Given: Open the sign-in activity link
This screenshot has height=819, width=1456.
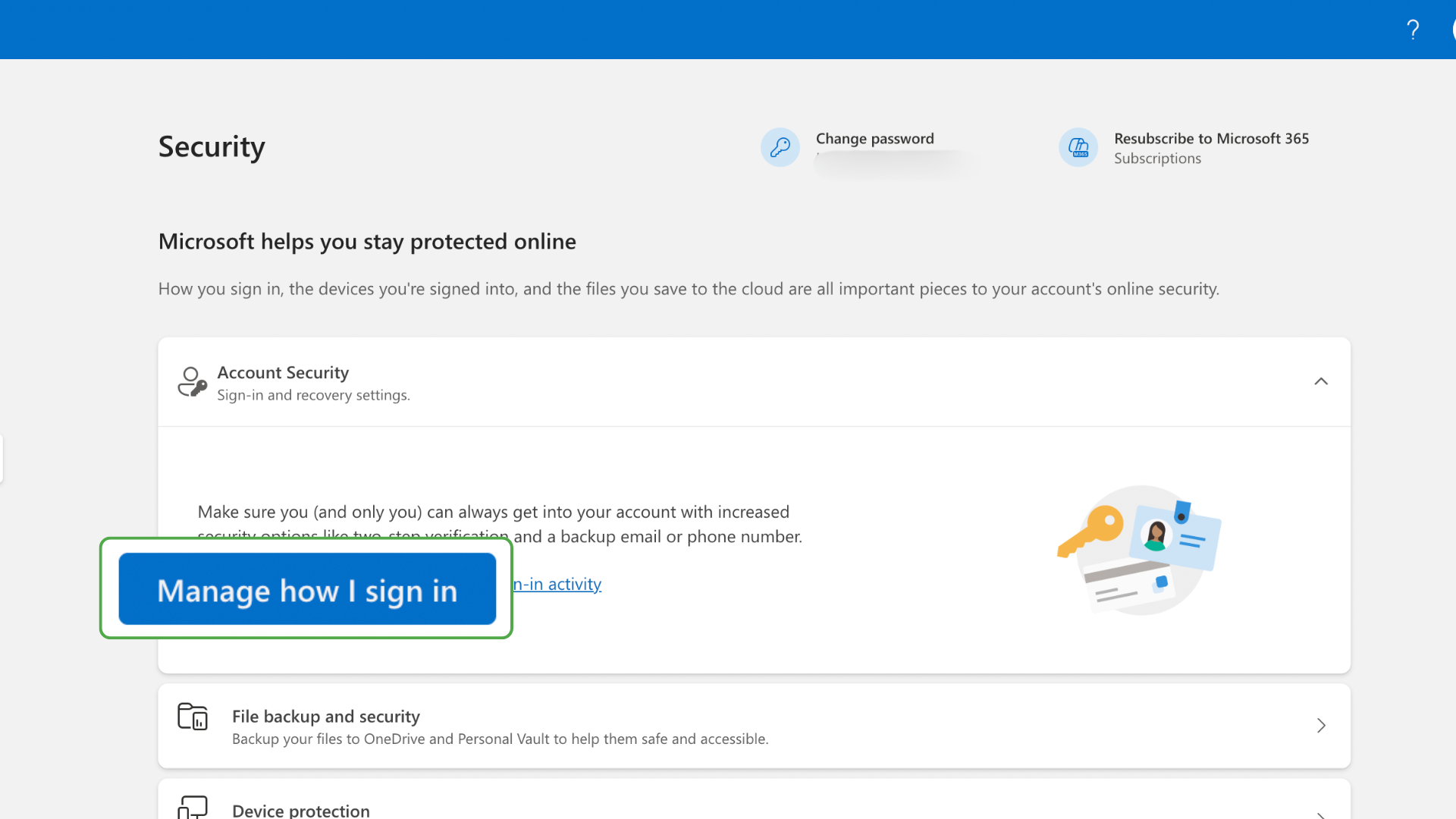Looking at the screenshot, I should point(557,584).
